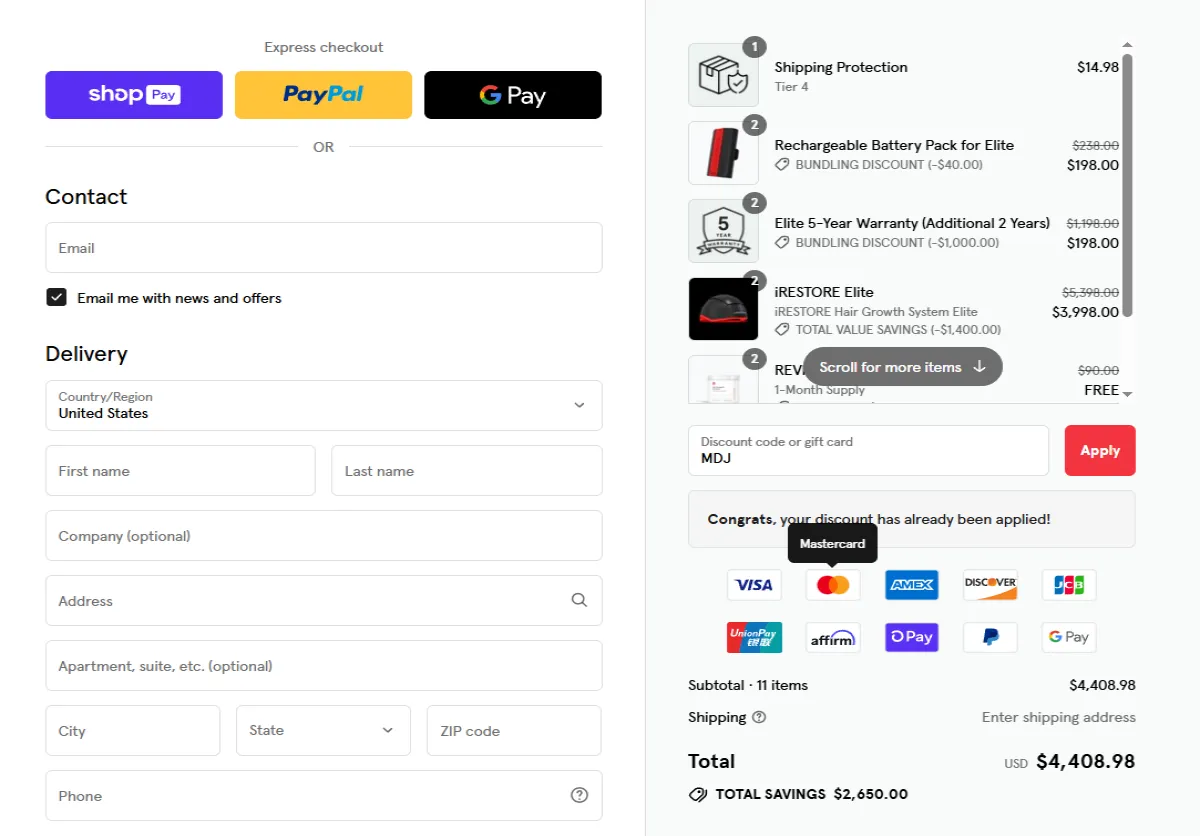Choose PayPal express checkout
Viewport: 1200px width, 836px height.
pos(323,95)
